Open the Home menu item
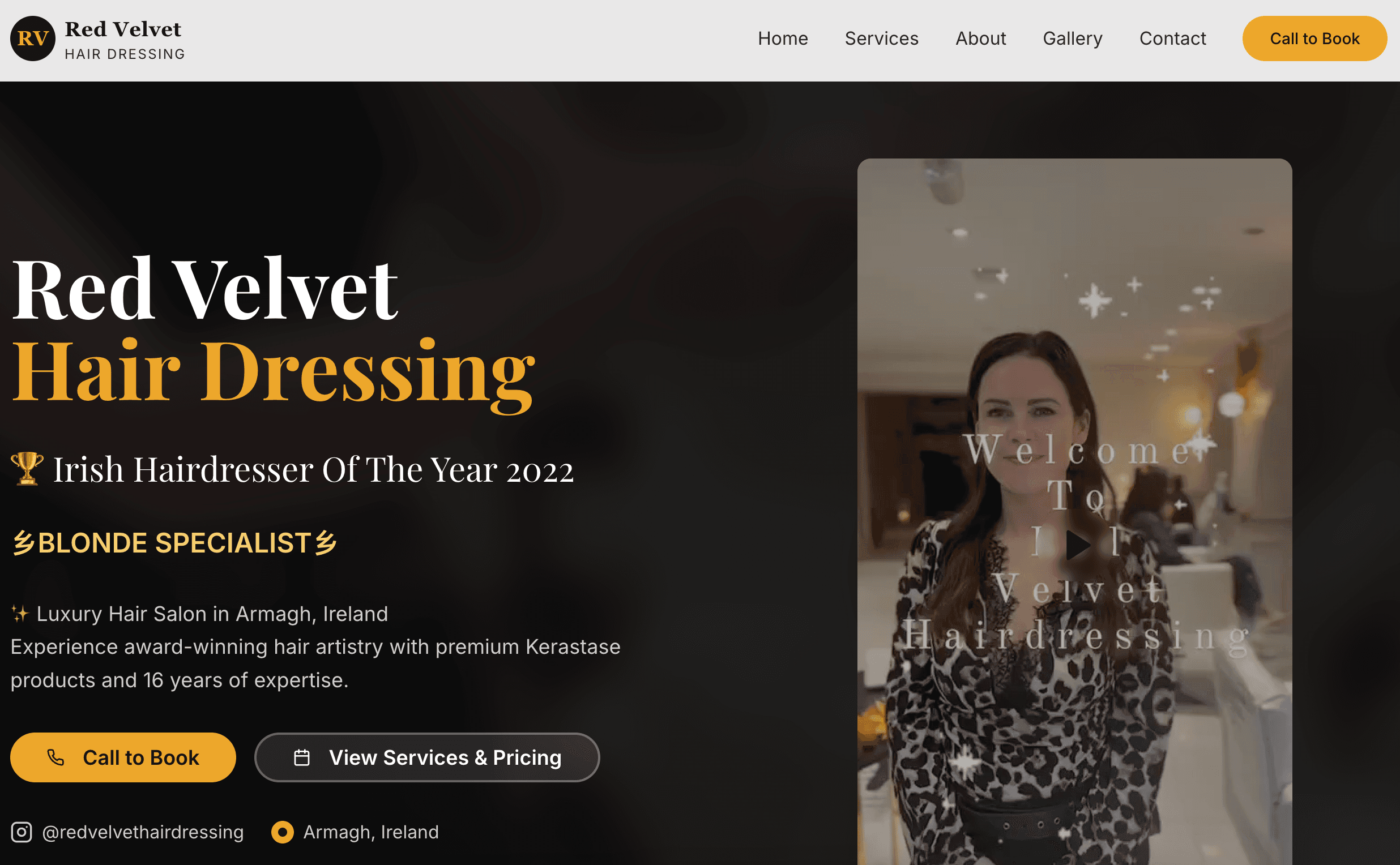The width and height of the screenshot is (1400, 865). [x=783, y=38]
